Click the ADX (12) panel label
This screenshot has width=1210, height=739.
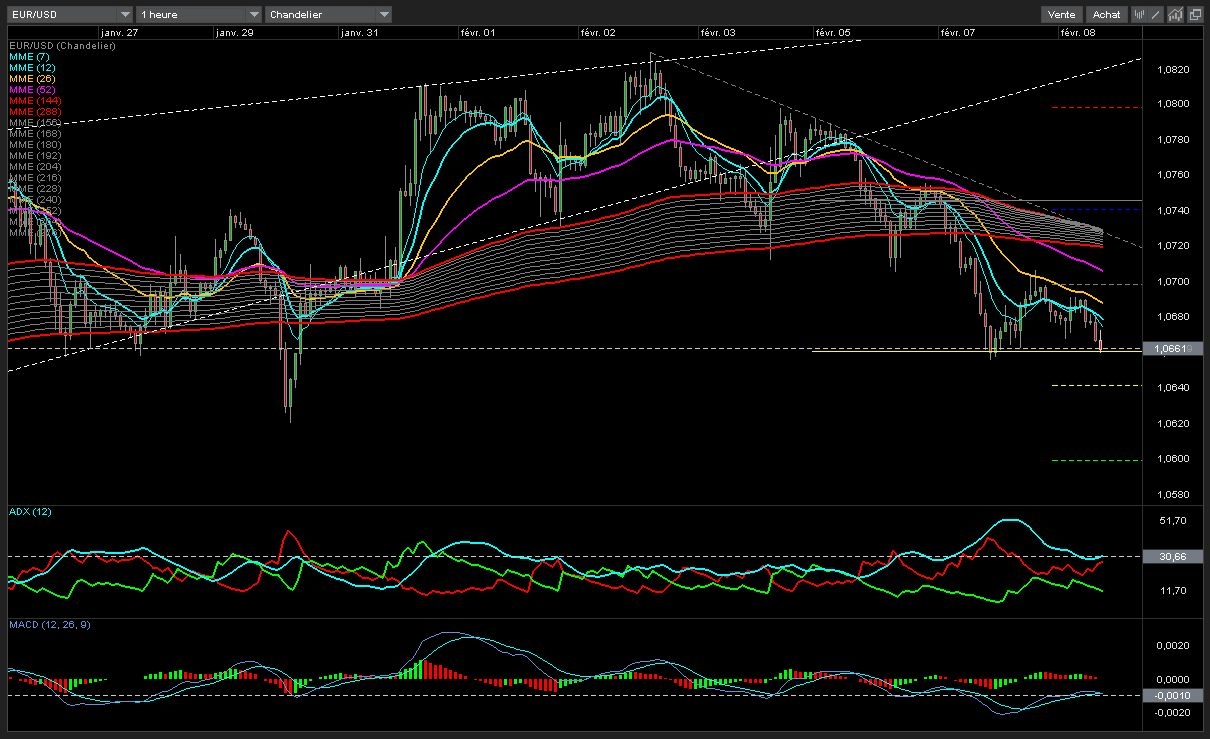30,512
